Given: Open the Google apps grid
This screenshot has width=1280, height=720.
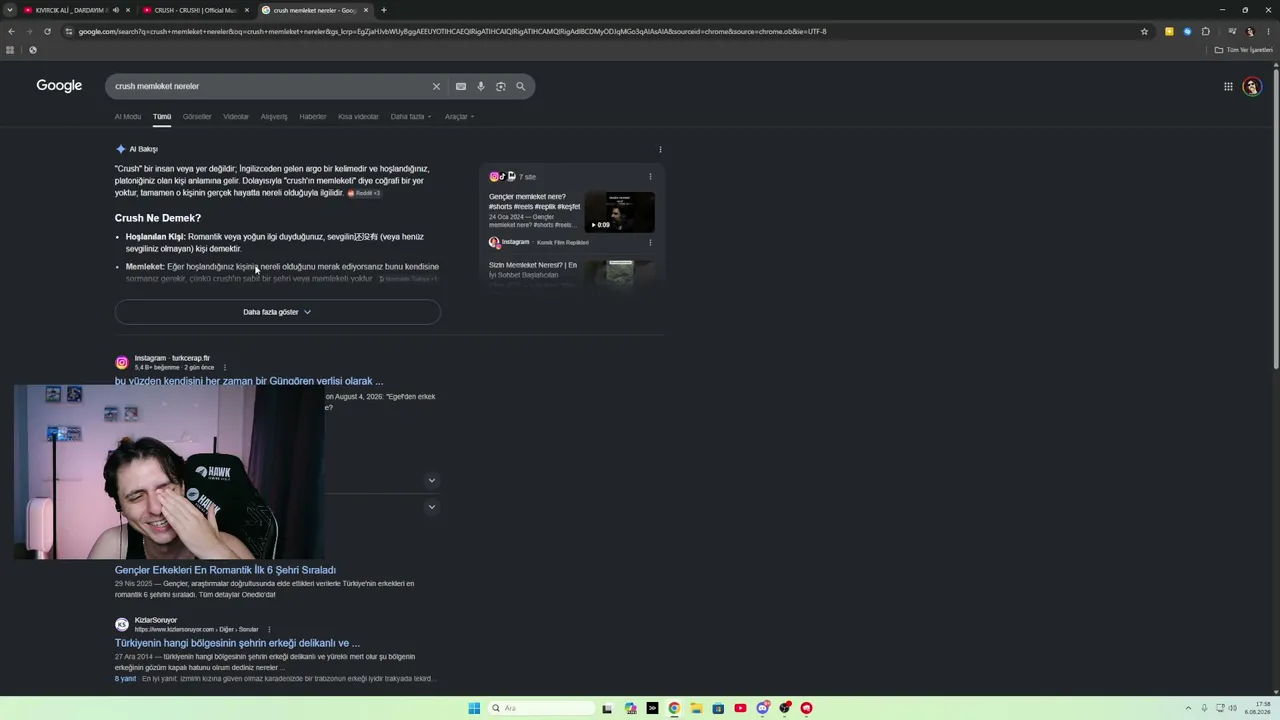Looking at the screenshot, I should [1228, 86].
